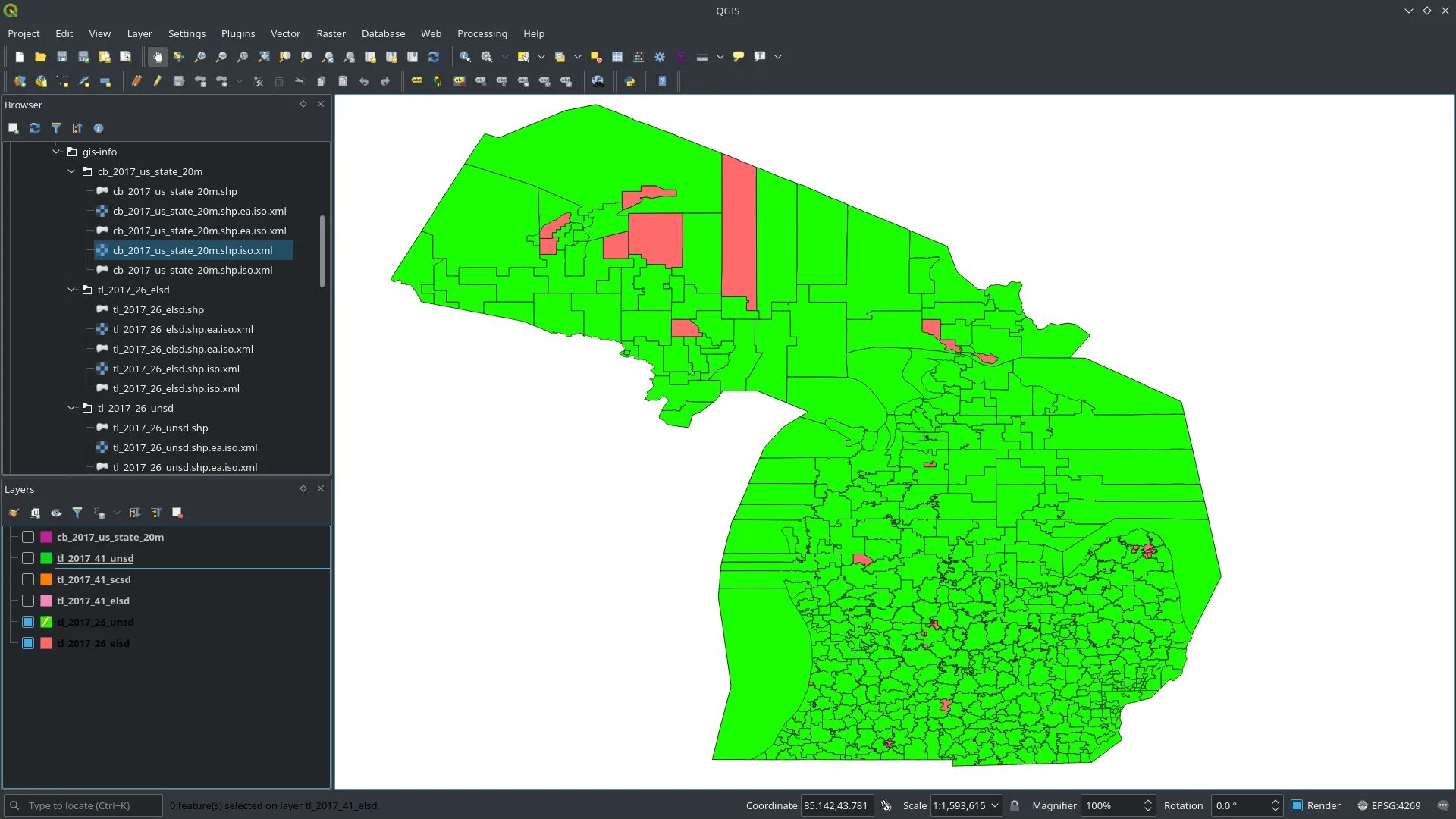The height and width of the screenshot is (819, 1456).
Task: Enable the tl_2017_41_unsd layer checkbox
Action: pos(28,558)
